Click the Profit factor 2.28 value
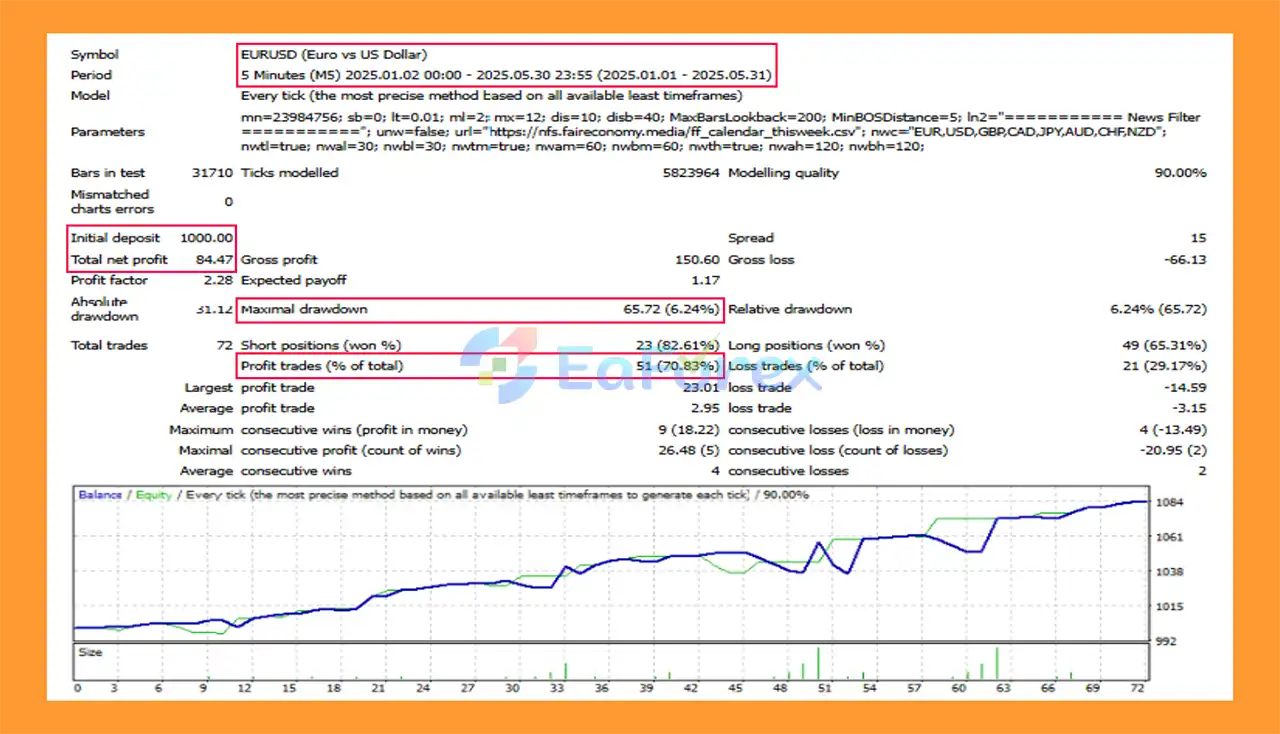Screen dimensions: 1280x734 click(219, 281)
